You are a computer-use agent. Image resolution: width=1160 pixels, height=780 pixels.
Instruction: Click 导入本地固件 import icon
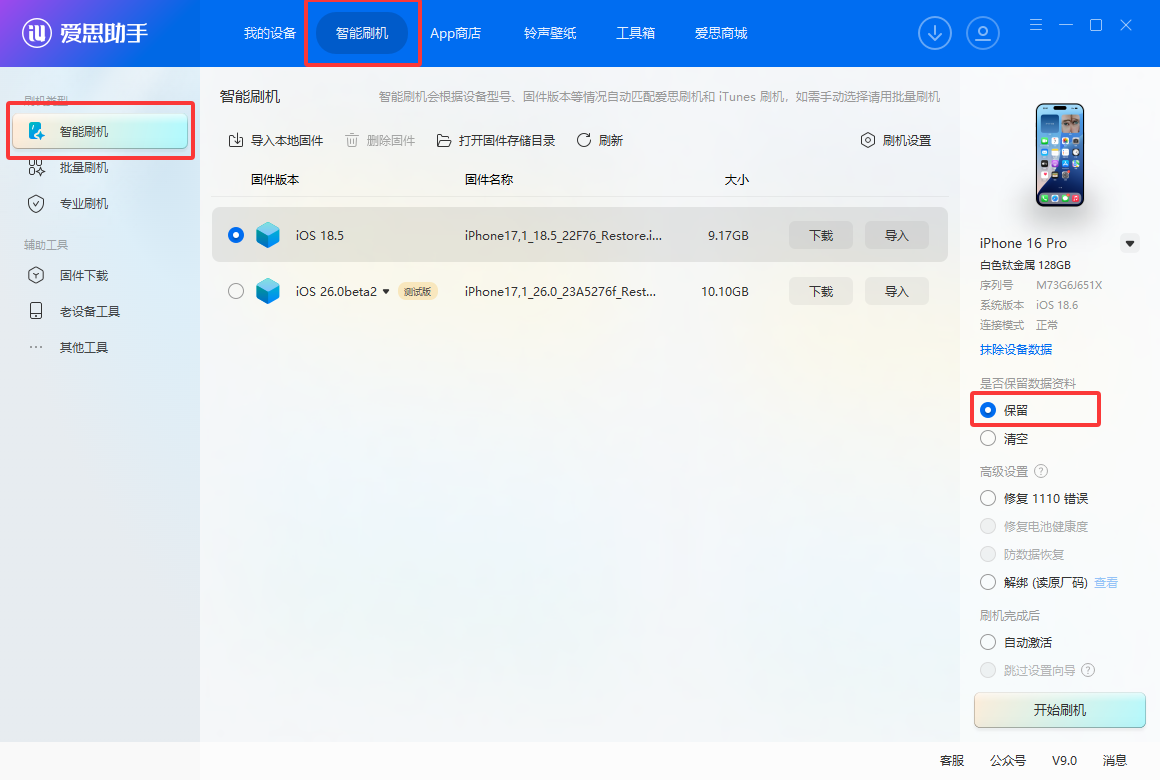click(236, 141)
